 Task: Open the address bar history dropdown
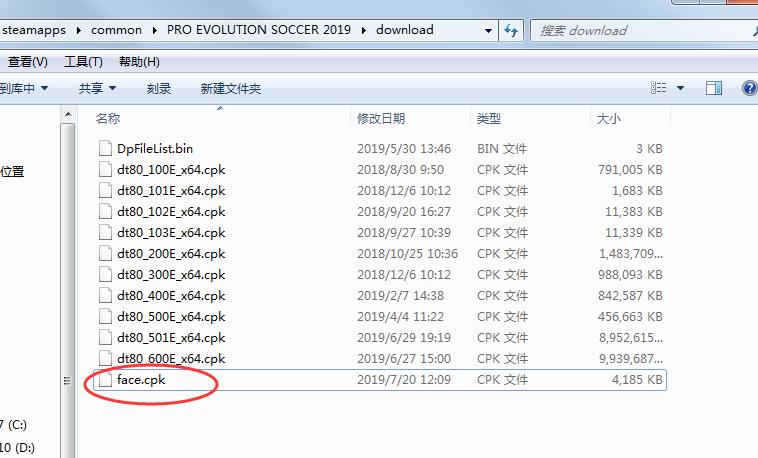click(x=489, y=30)
